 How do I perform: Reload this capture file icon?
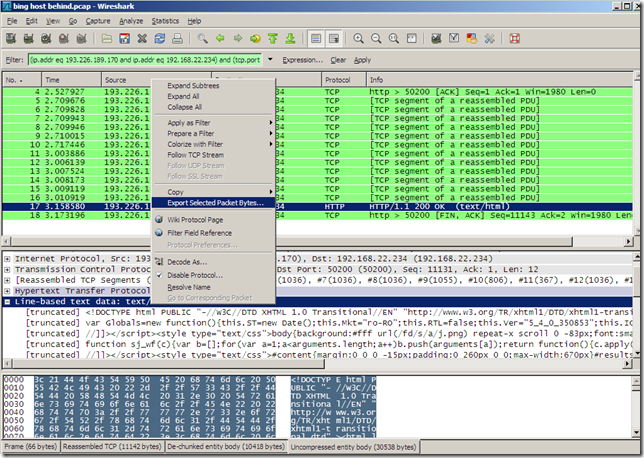[x=160, y=39]
